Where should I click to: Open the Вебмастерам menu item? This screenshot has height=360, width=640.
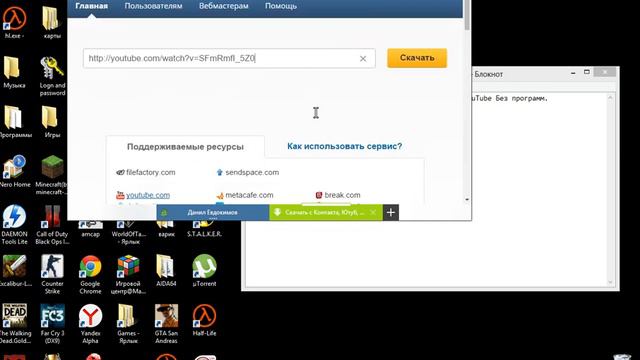point(224,6)
